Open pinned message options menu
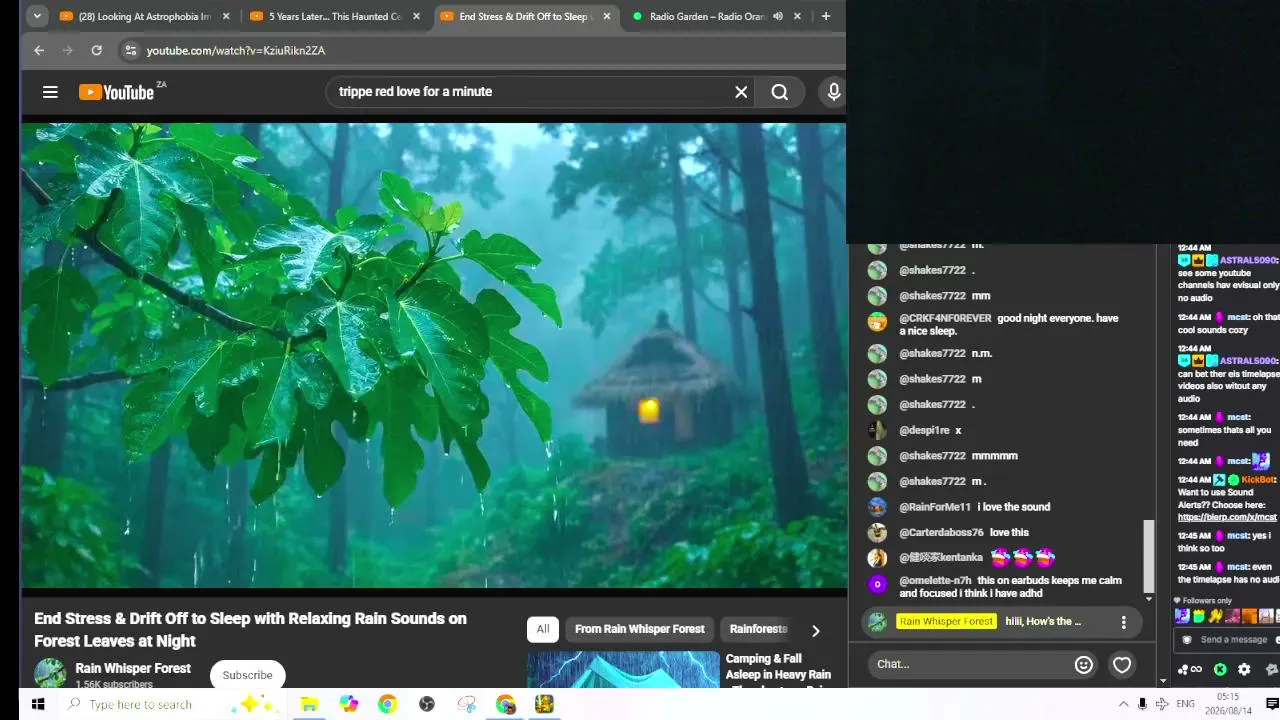1280x720 pixels. [1123, 622]
